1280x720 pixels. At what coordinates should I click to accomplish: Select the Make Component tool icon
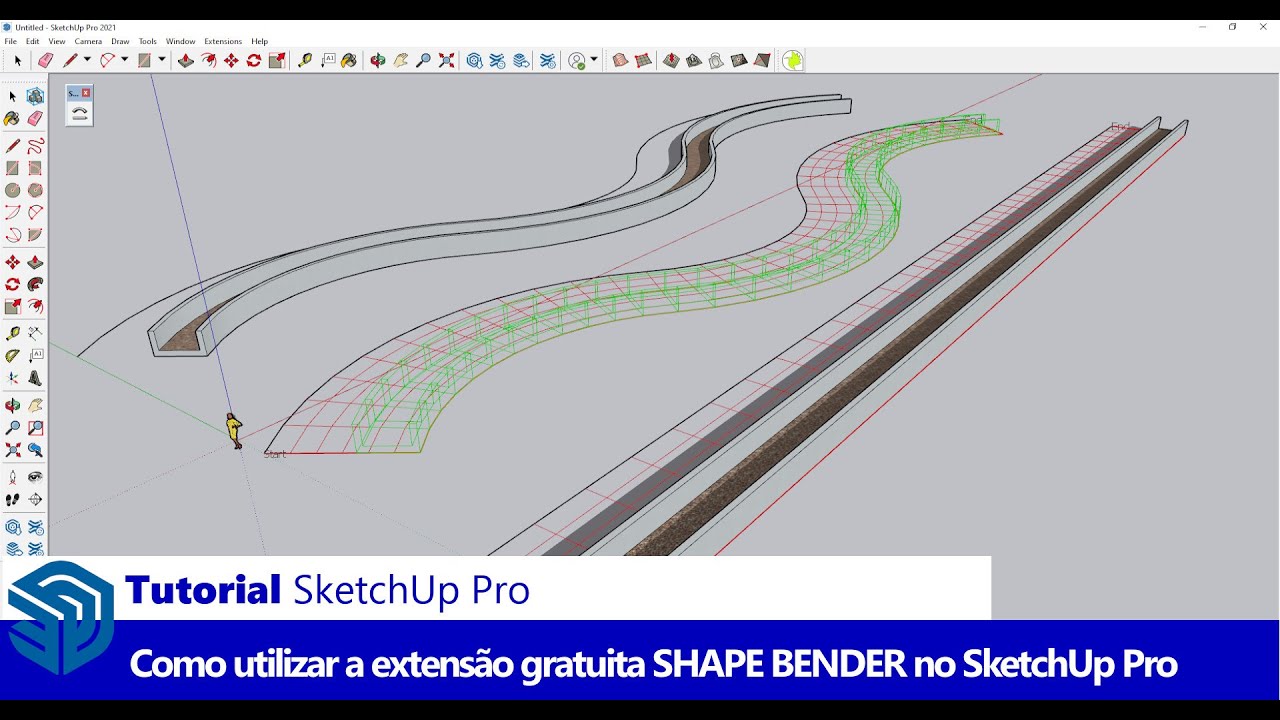pos(35,96)
